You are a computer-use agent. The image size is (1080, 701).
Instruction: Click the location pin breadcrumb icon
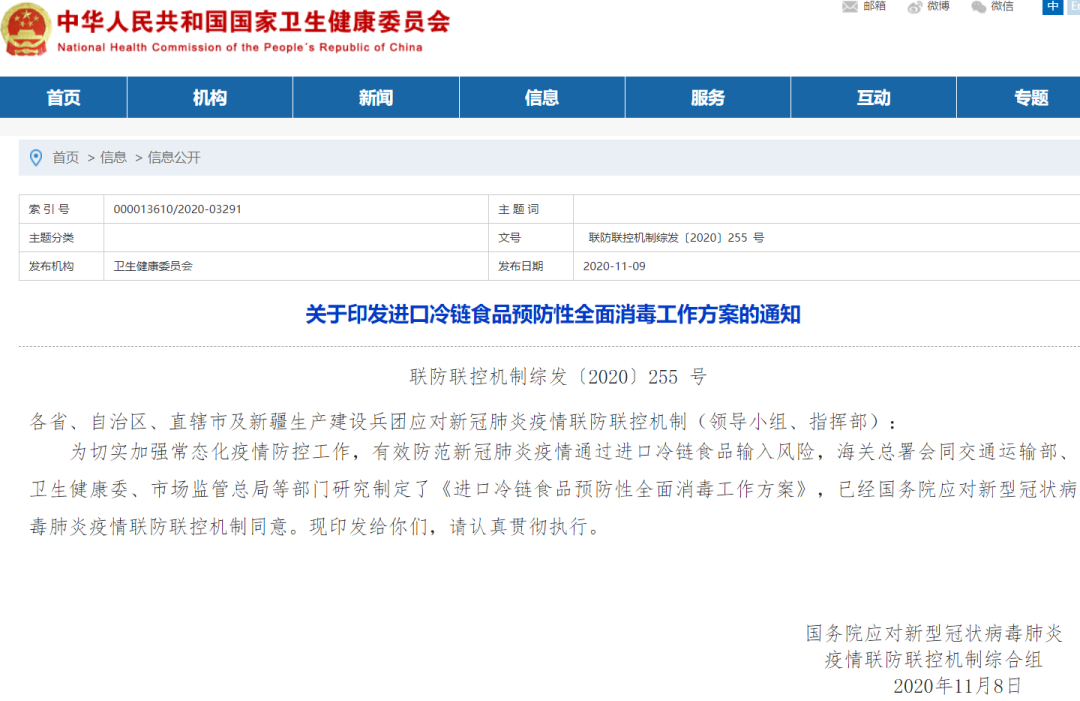tap(36, 157)
